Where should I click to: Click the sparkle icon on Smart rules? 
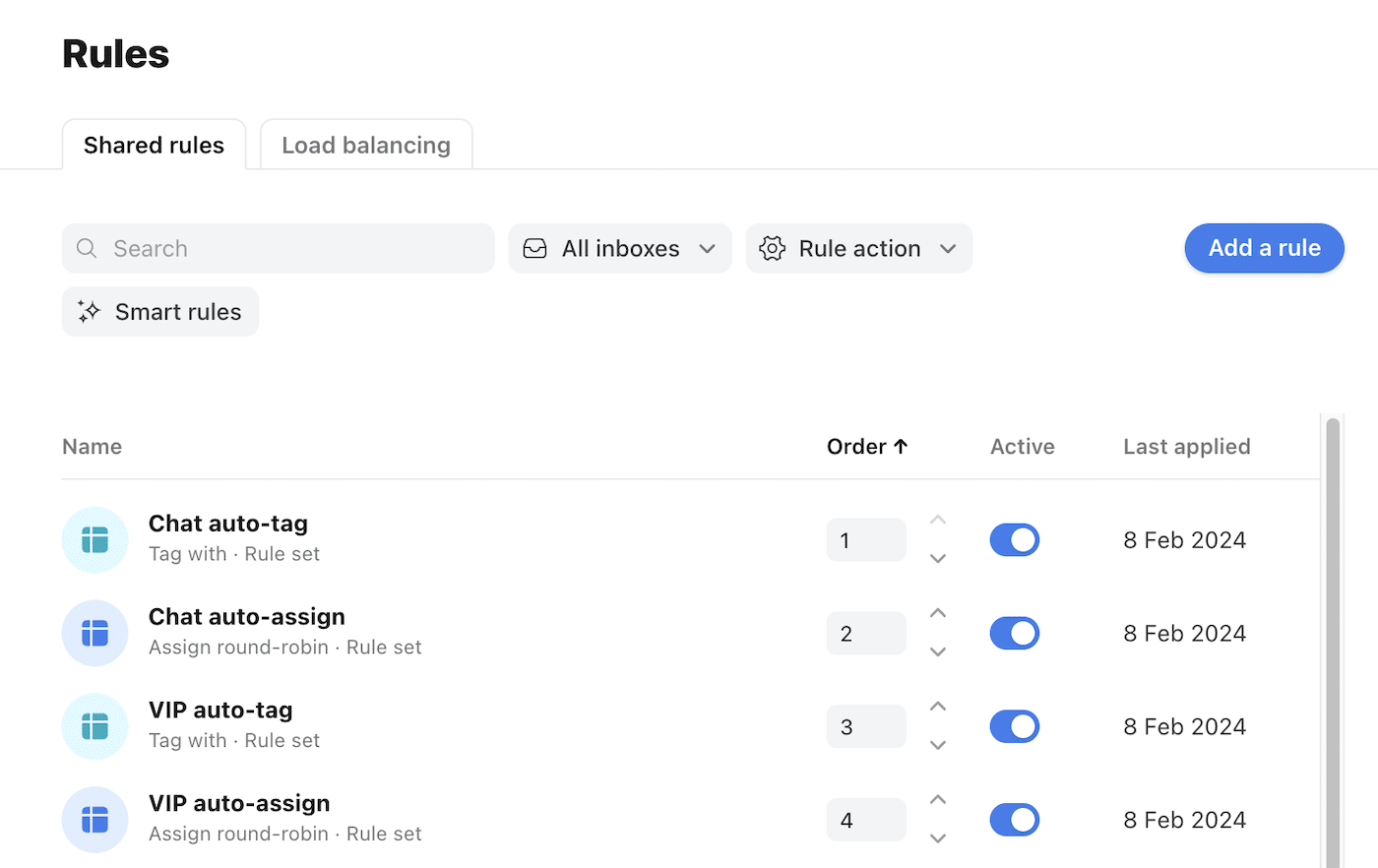point(90,312)
